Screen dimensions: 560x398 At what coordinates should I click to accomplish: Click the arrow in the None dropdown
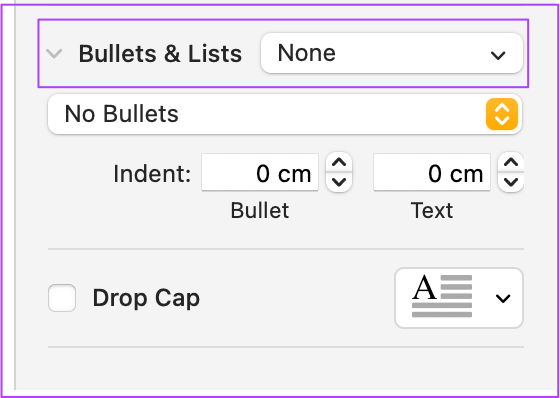498,55
